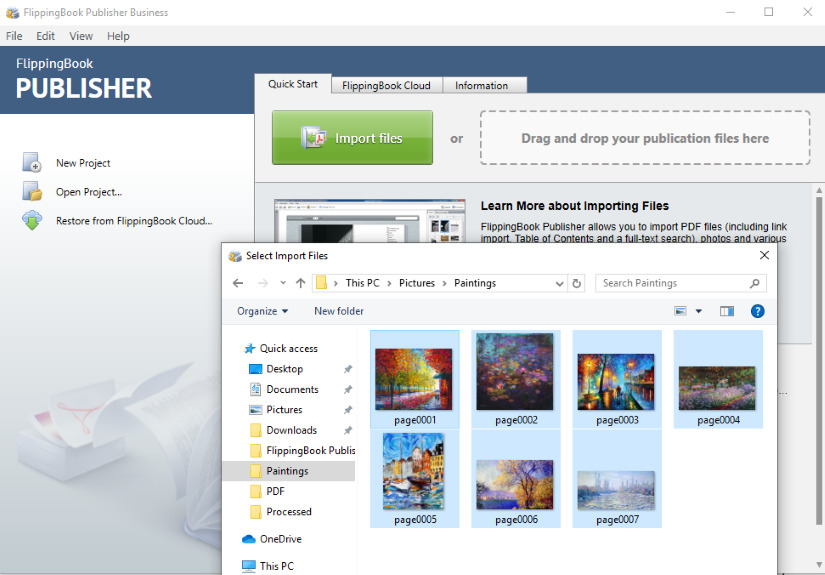The image size is (825, 575).
Task: Open the View menu
Action: 81,36
